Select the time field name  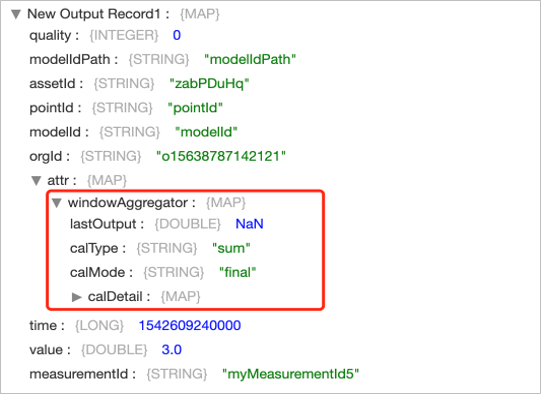coord(43,325)
